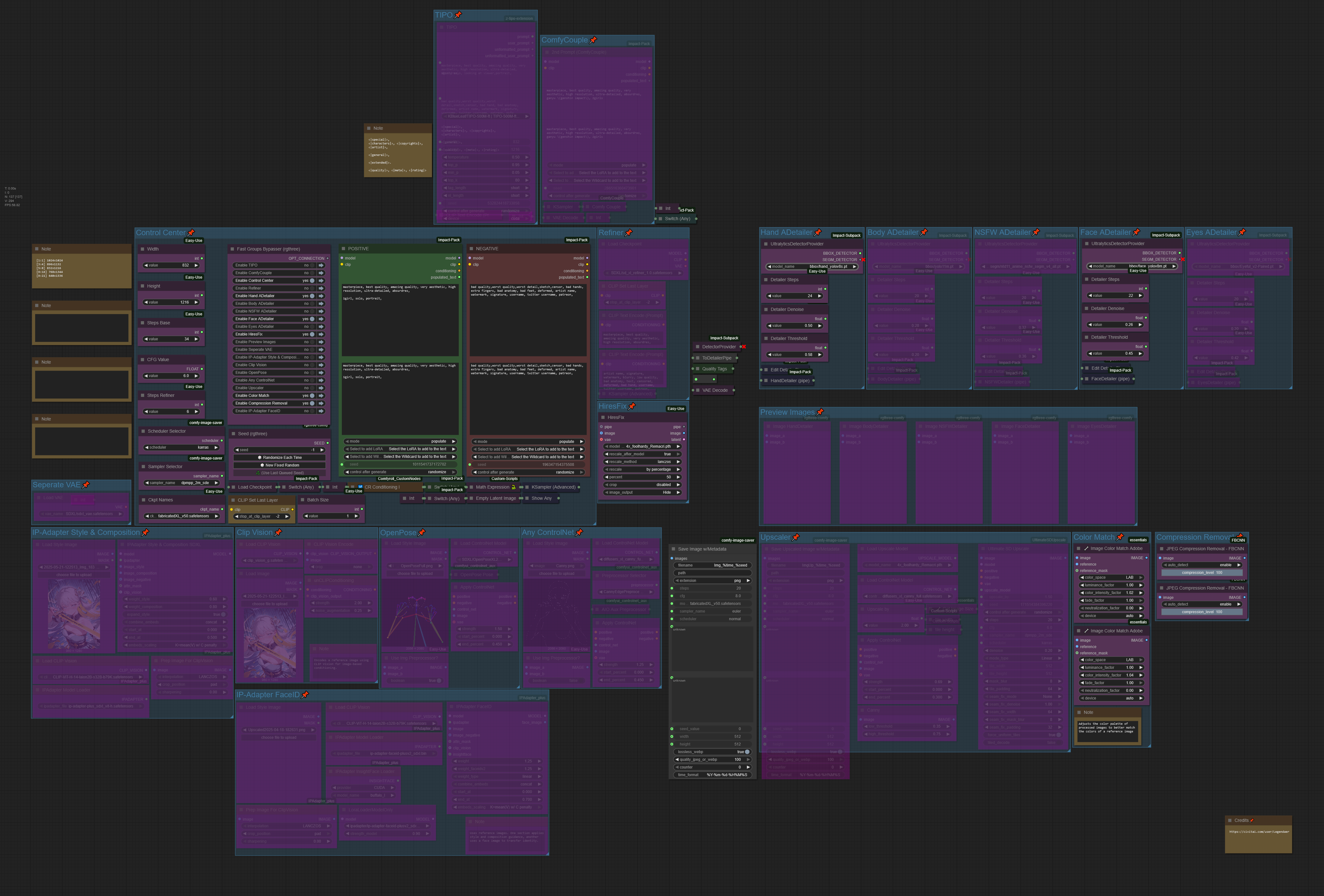The image size is (1324, 896).
Task: Adjust first compression_level 100 slider
Action: click(1202, 572)
